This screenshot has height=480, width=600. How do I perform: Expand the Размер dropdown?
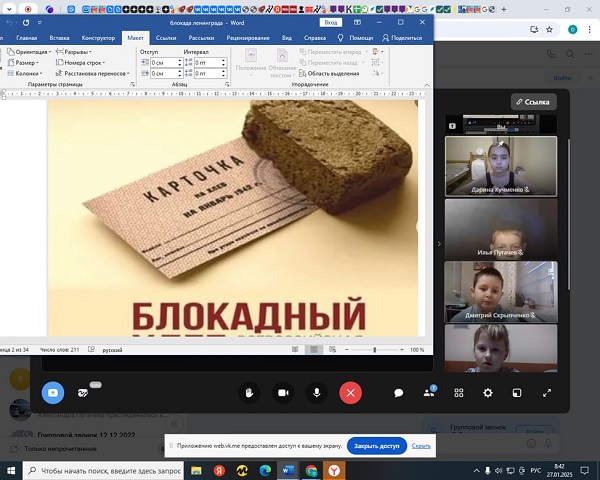(23, 62)
